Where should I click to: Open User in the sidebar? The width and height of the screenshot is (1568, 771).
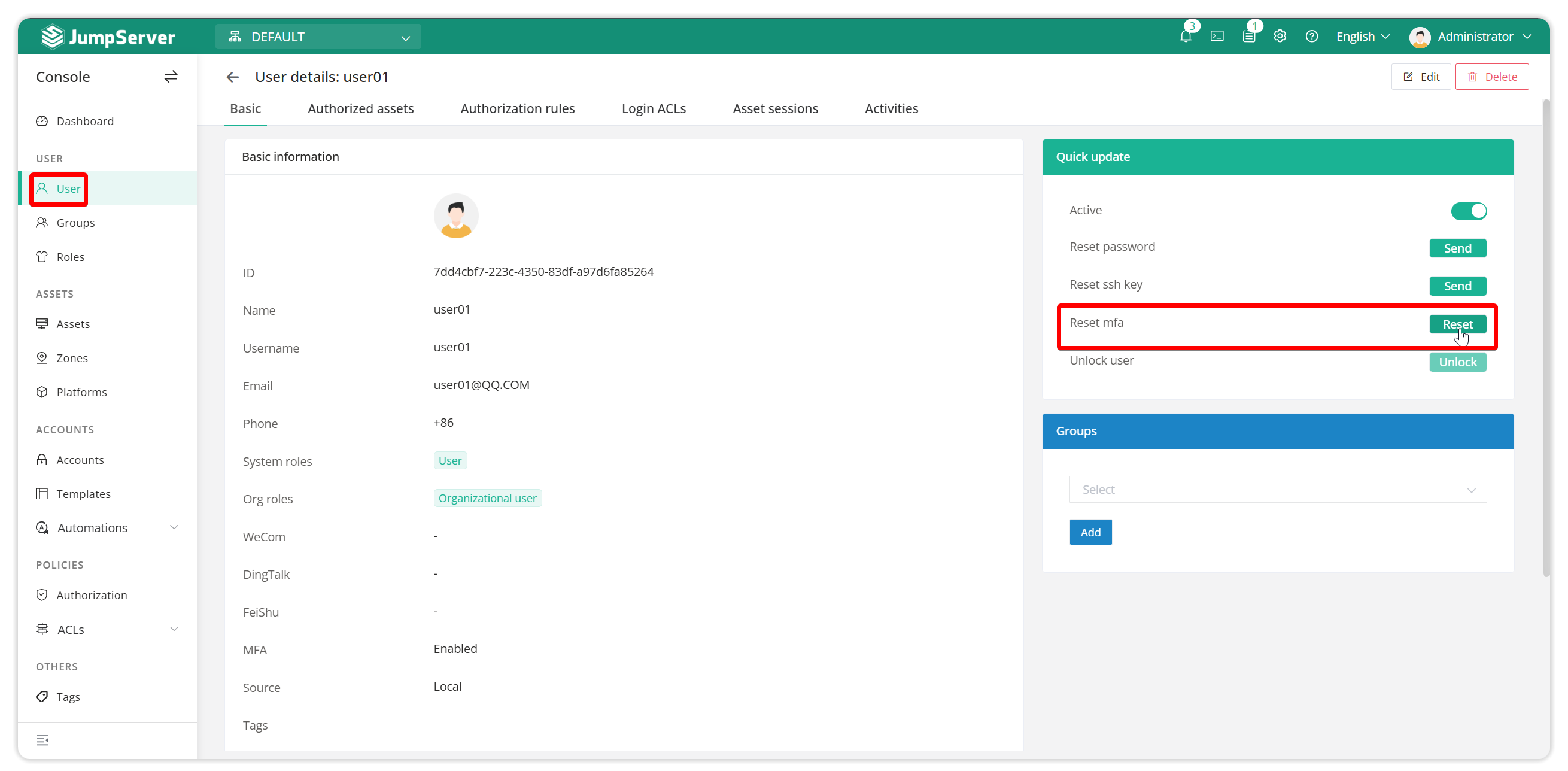pyautogui.click(x=108, y=189)
